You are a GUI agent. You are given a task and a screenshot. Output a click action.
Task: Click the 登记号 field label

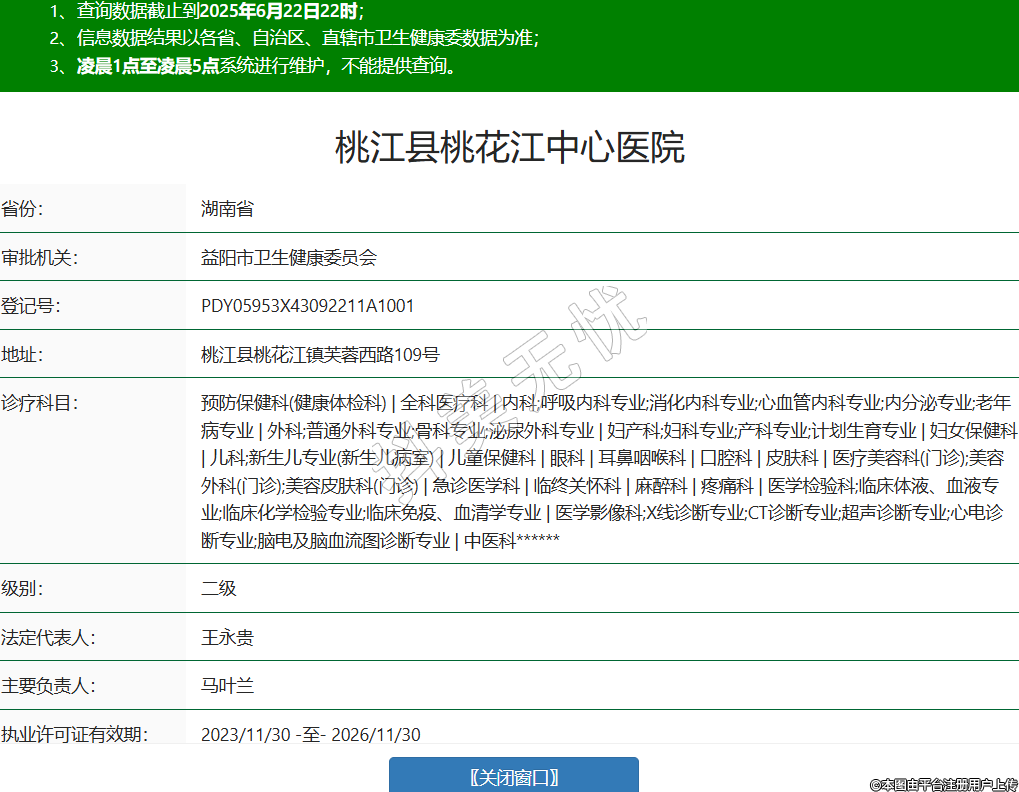coord(31,306)
